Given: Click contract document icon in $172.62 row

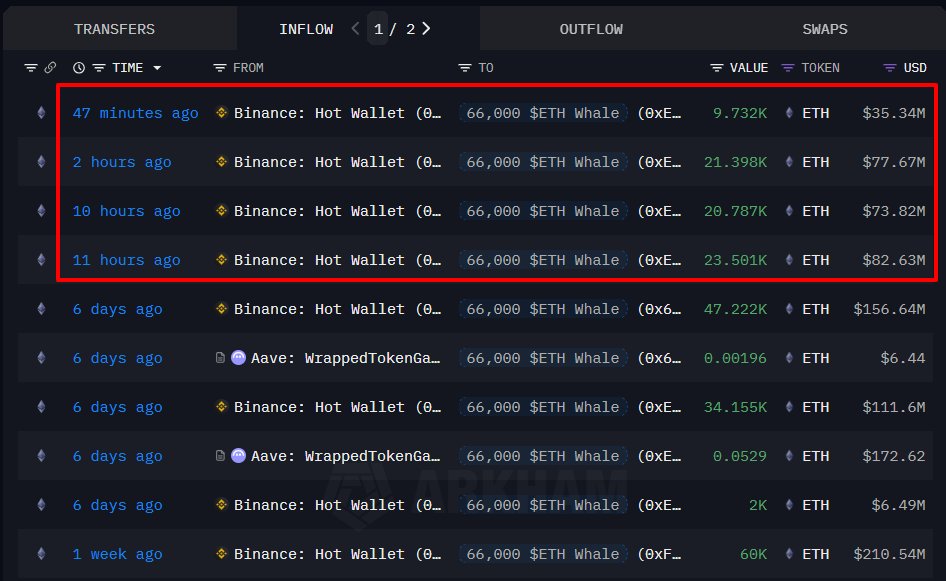Looking at the screenshot, I should (220, 456).
